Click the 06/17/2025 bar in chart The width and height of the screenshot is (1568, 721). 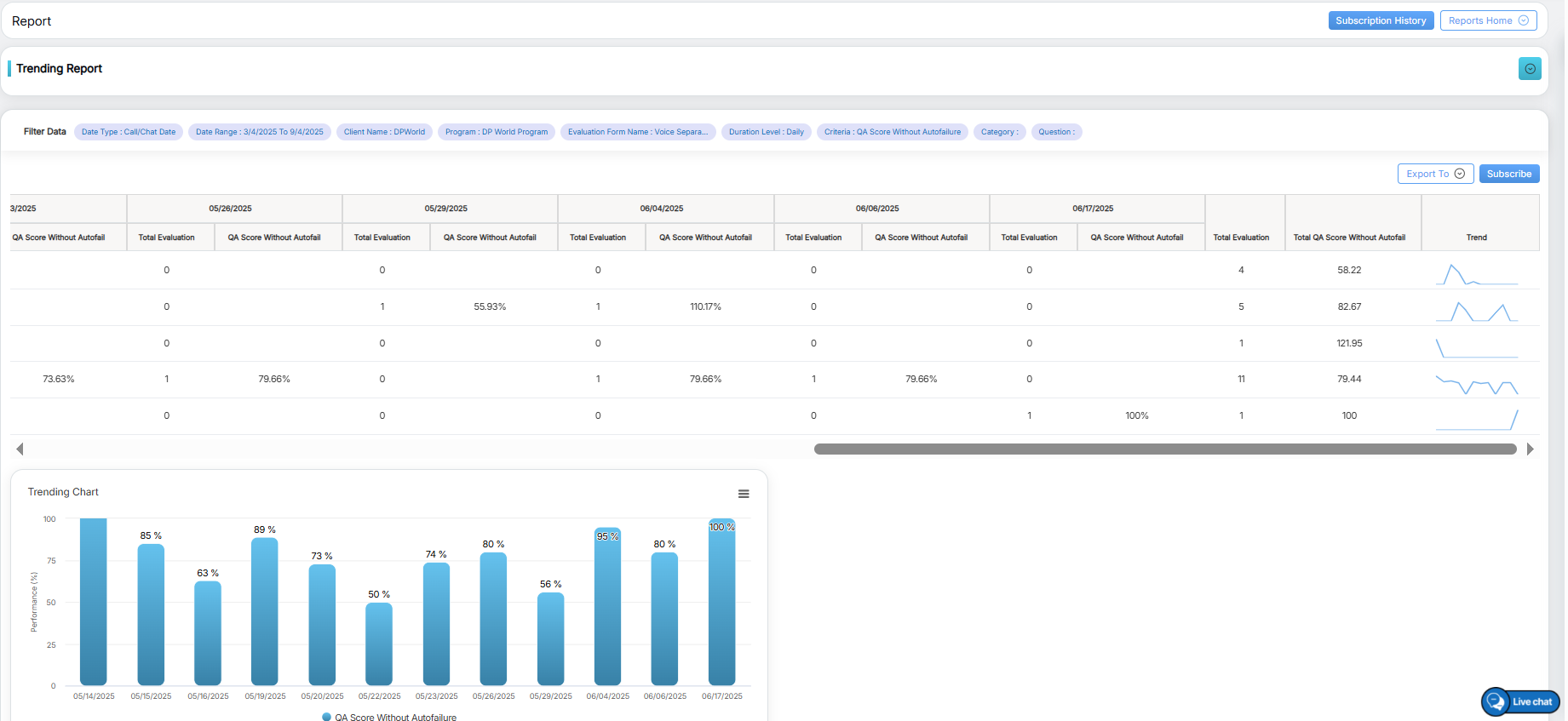point(721,604)
